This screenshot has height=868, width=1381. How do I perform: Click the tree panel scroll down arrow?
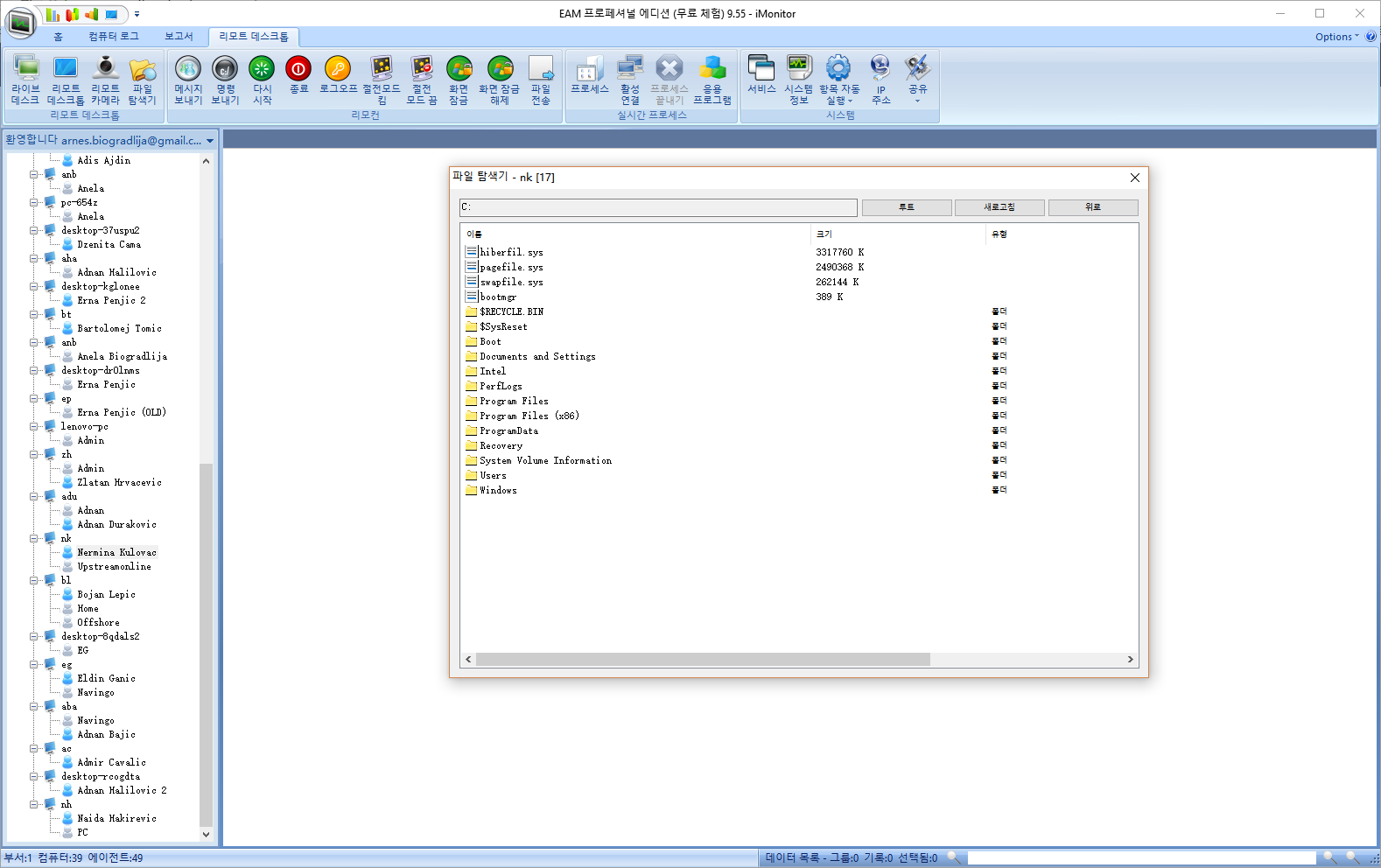point(206,834)
